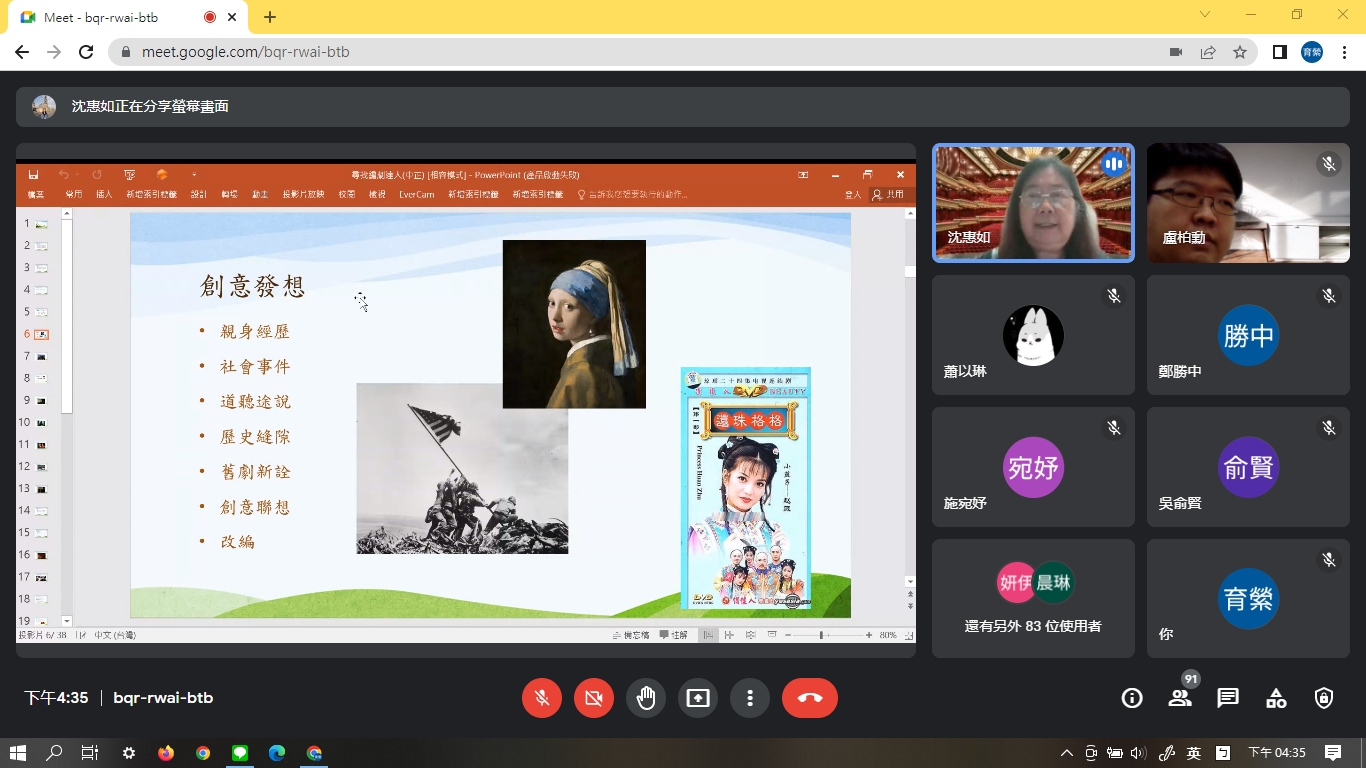
Task: Expand Customize Quick Access Toolbar arrow
Action: (194, 175)
